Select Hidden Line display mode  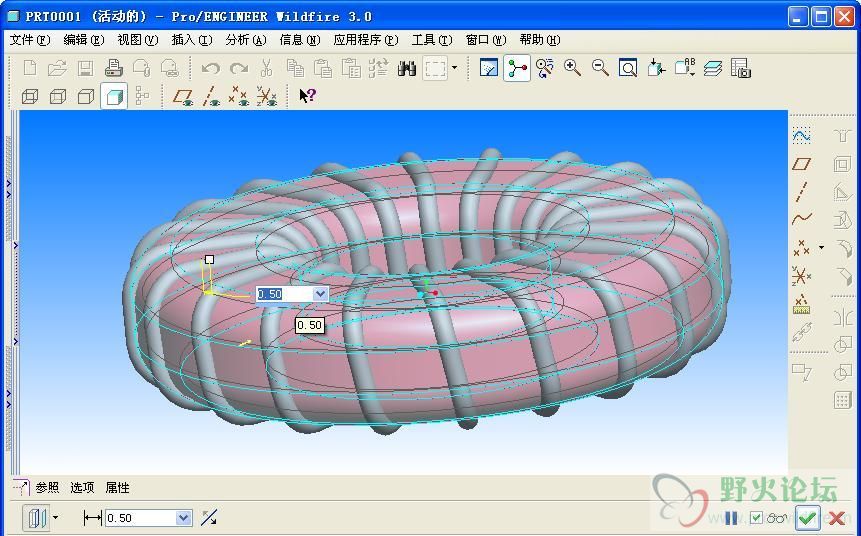pyautogui.click(x=58, y=97)
